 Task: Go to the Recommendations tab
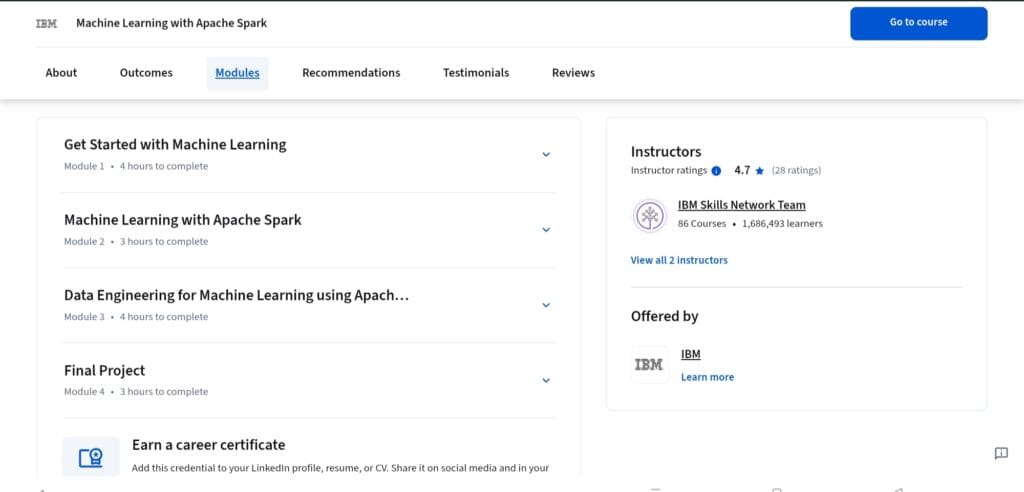351,73
